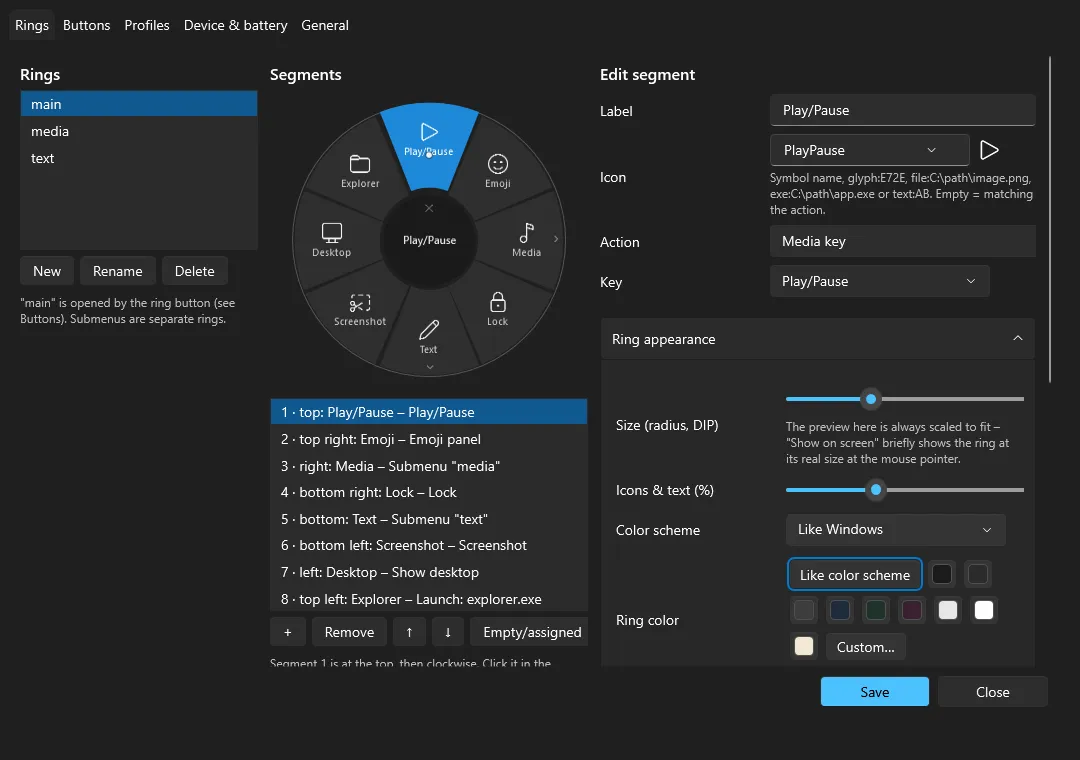The height and width of the screenshot is (760, 1080).
Task: Select the Screenshot scissors segment
Action: coord(360,309)
